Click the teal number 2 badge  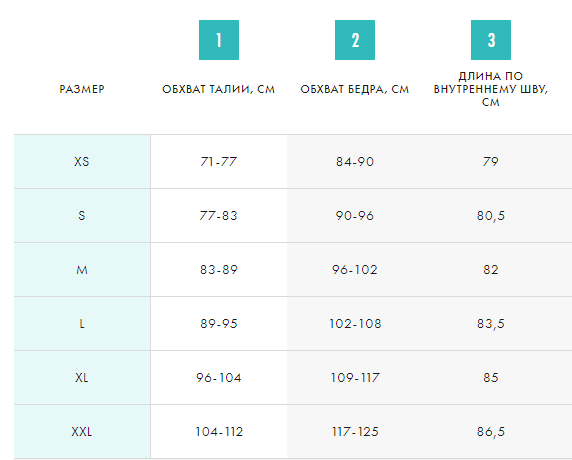pos(355,40)
